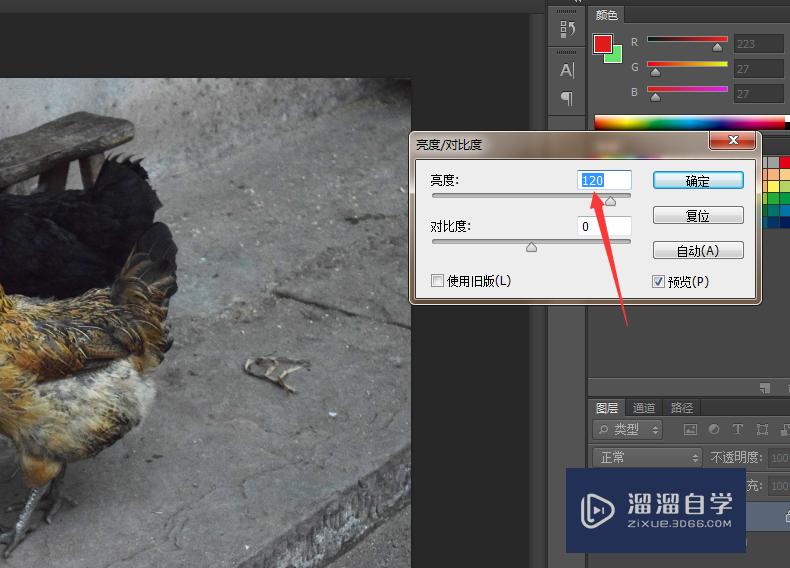Image resolution: width=790 pixels, height=568 pixels.
Task: Click the R value field showing 223
Action: 758,44
